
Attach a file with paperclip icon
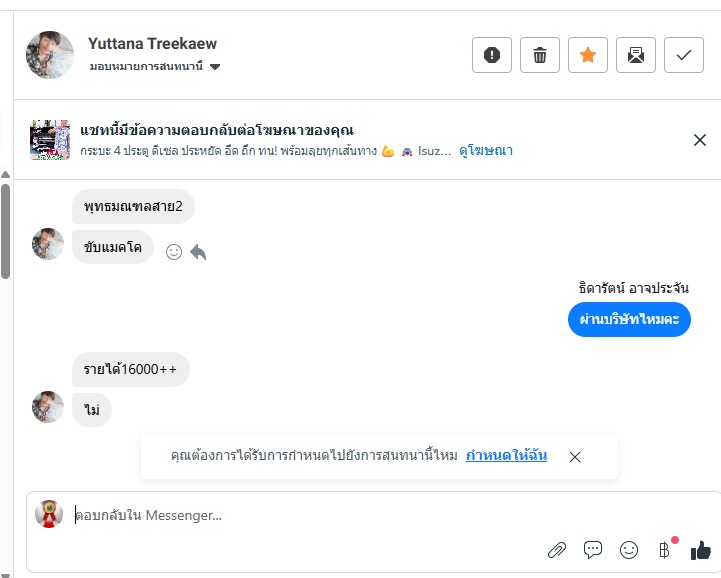[x=557, y=549]
